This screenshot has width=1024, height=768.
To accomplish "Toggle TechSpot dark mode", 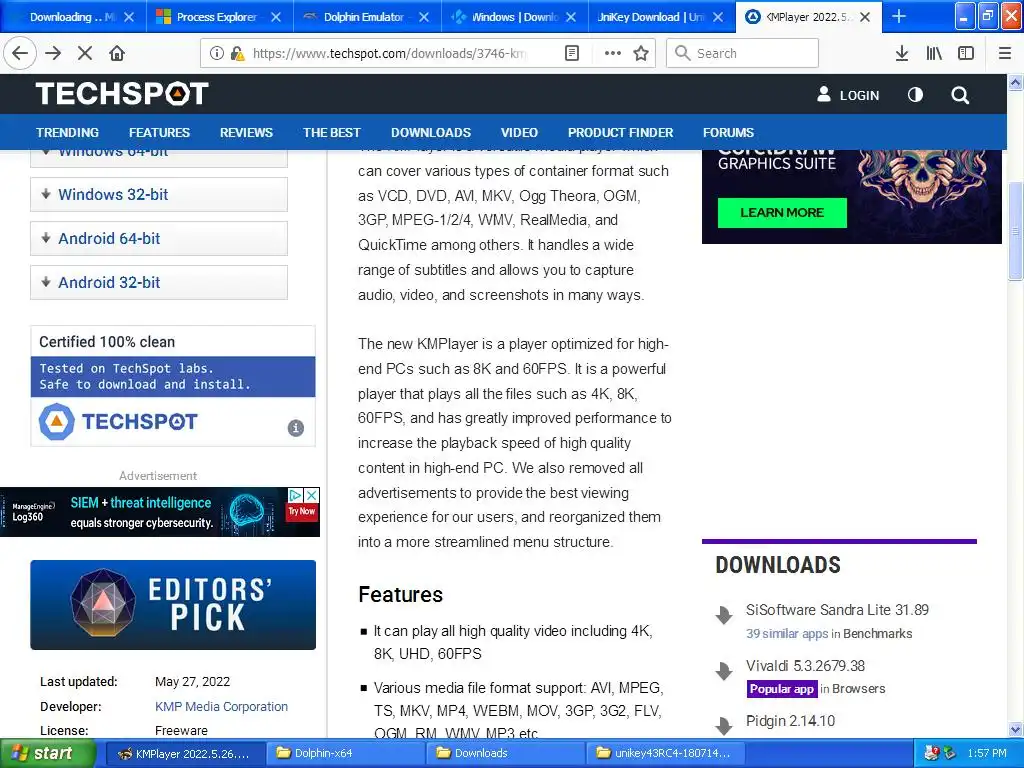I will coord(915,95).
